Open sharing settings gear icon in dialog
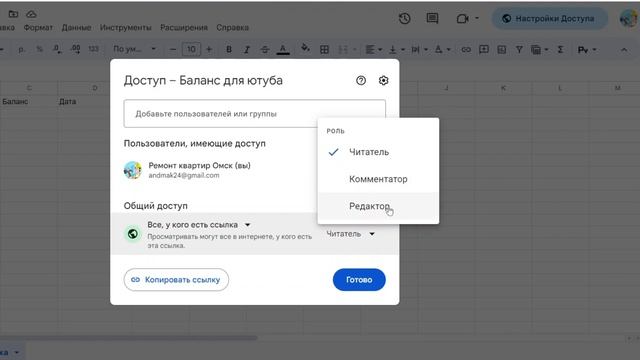Screen dimensions: 640x360 tap(383, 80)
